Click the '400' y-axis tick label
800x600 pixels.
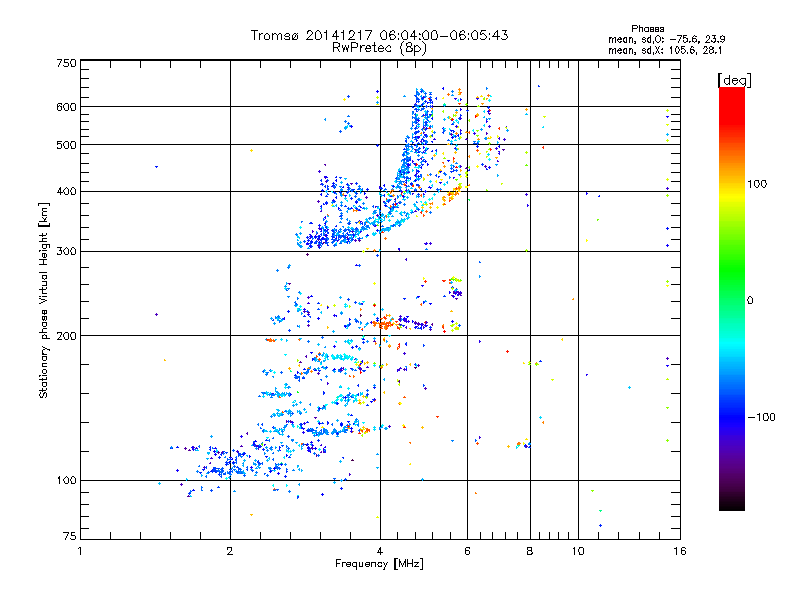point(66,191)
